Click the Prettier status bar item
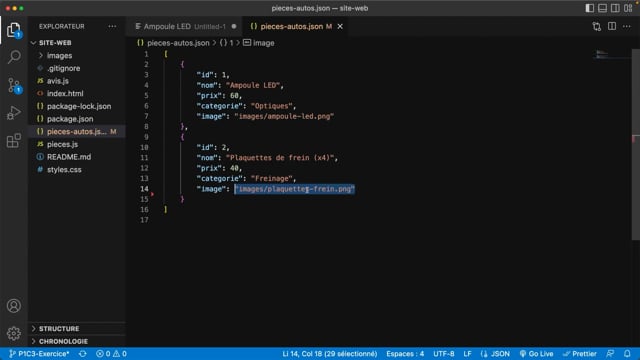 coord(580,353)
